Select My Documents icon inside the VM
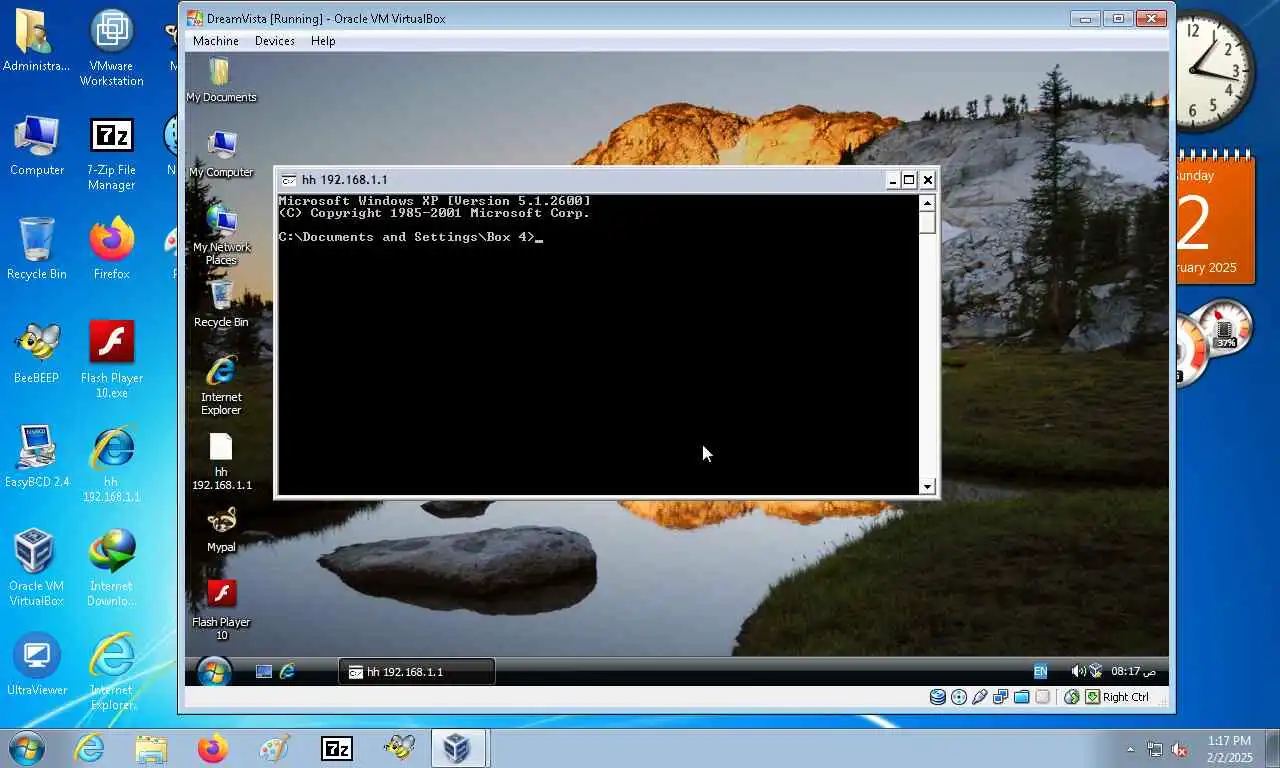 221,80
